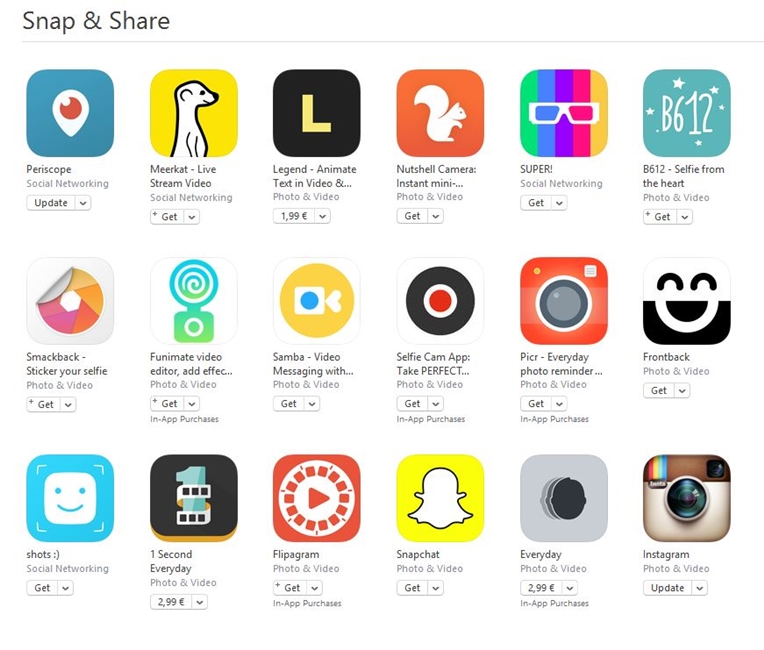Expand the dropdown beside Snapchat Get button
The width and height of the screenshot is (764, 650).
click(436, 588)
